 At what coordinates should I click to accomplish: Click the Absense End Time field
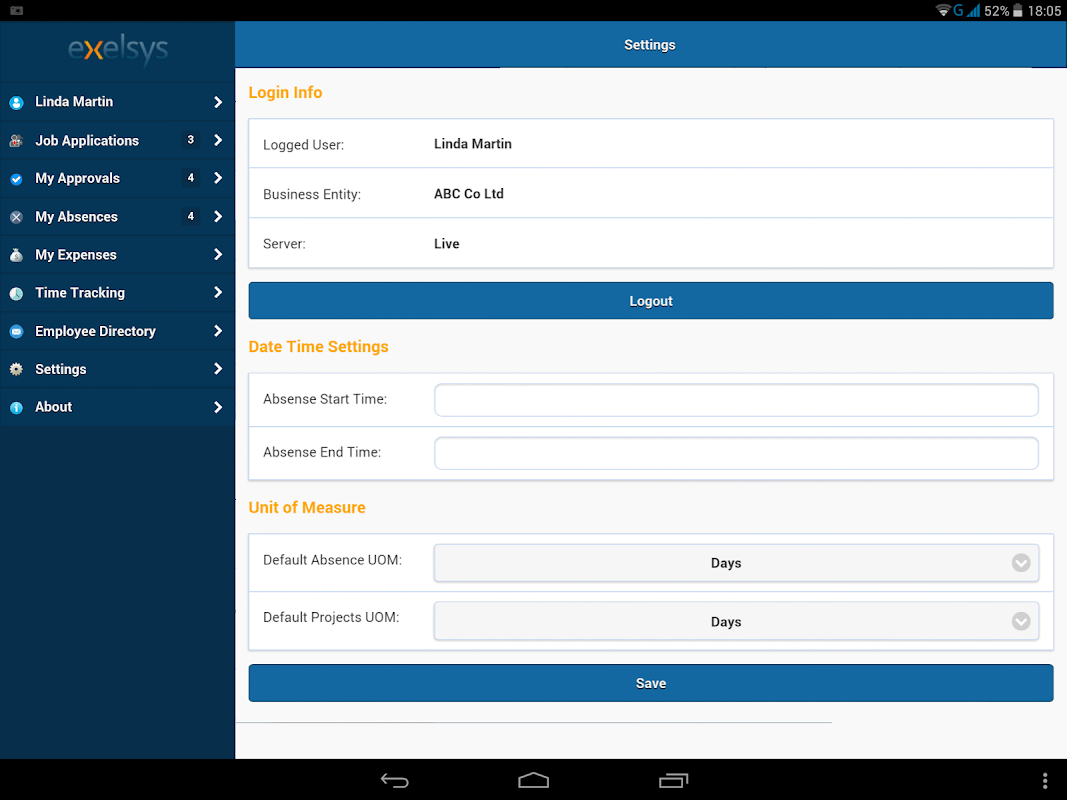736,453
